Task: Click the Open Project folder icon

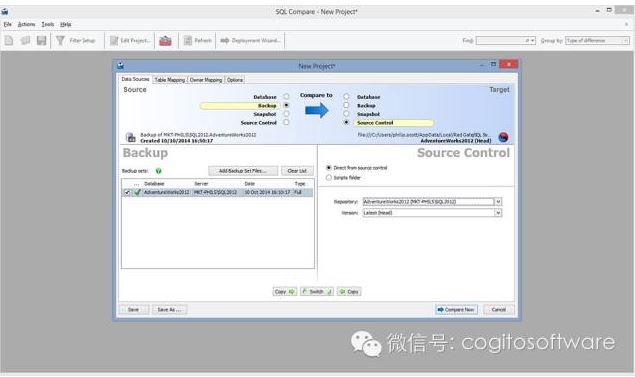Action: click(x=26, y=40)
